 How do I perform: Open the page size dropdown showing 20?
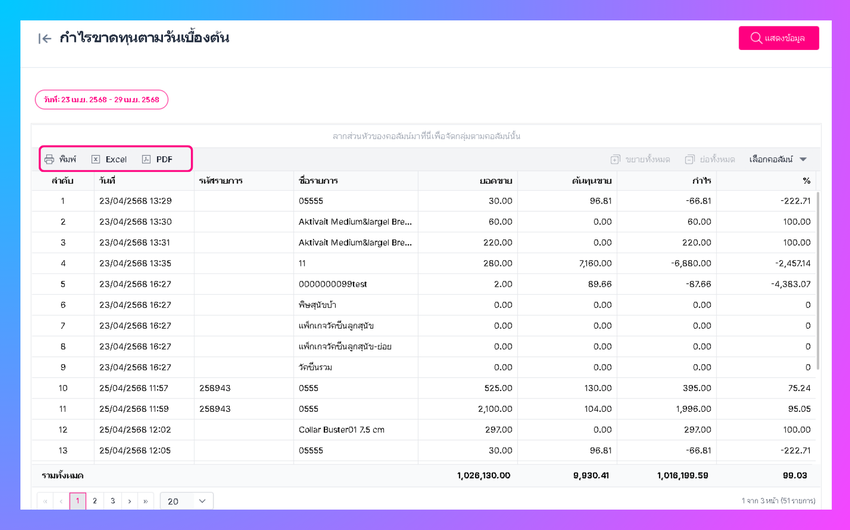tap(186, 501)
